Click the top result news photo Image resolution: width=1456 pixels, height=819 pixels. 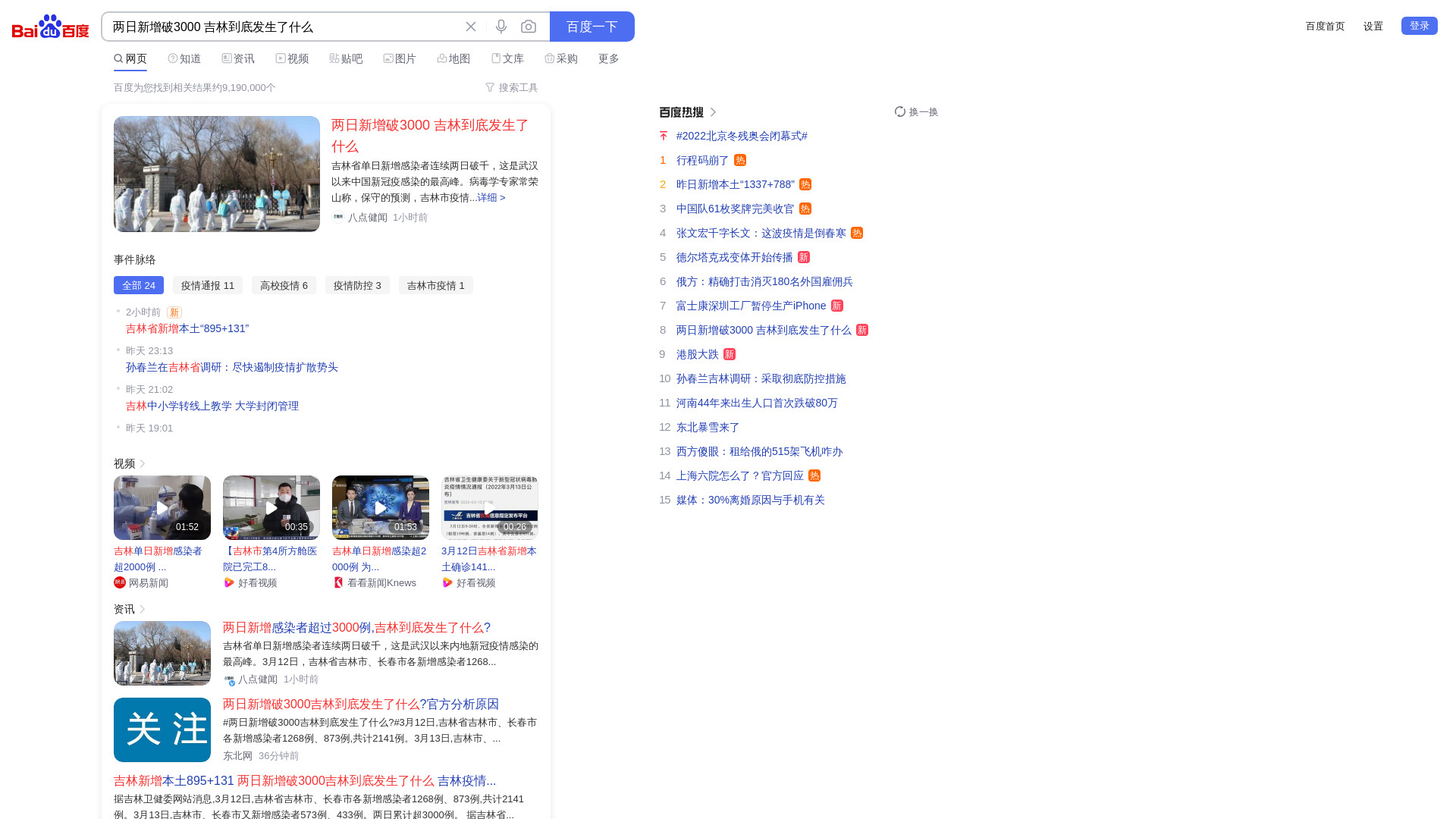coord(217,174)
